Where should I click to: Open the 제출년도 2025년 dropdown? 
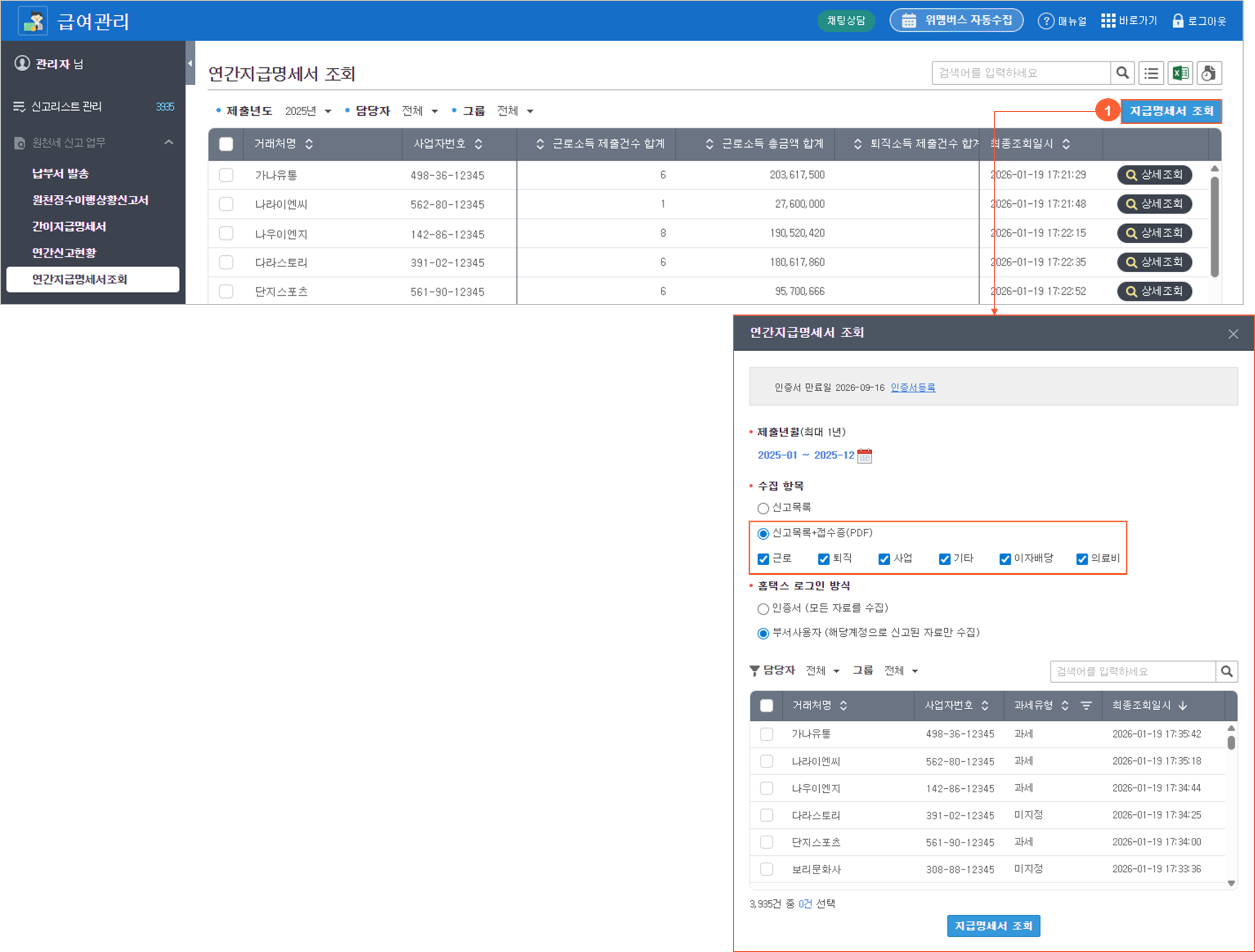click(308, 111)
